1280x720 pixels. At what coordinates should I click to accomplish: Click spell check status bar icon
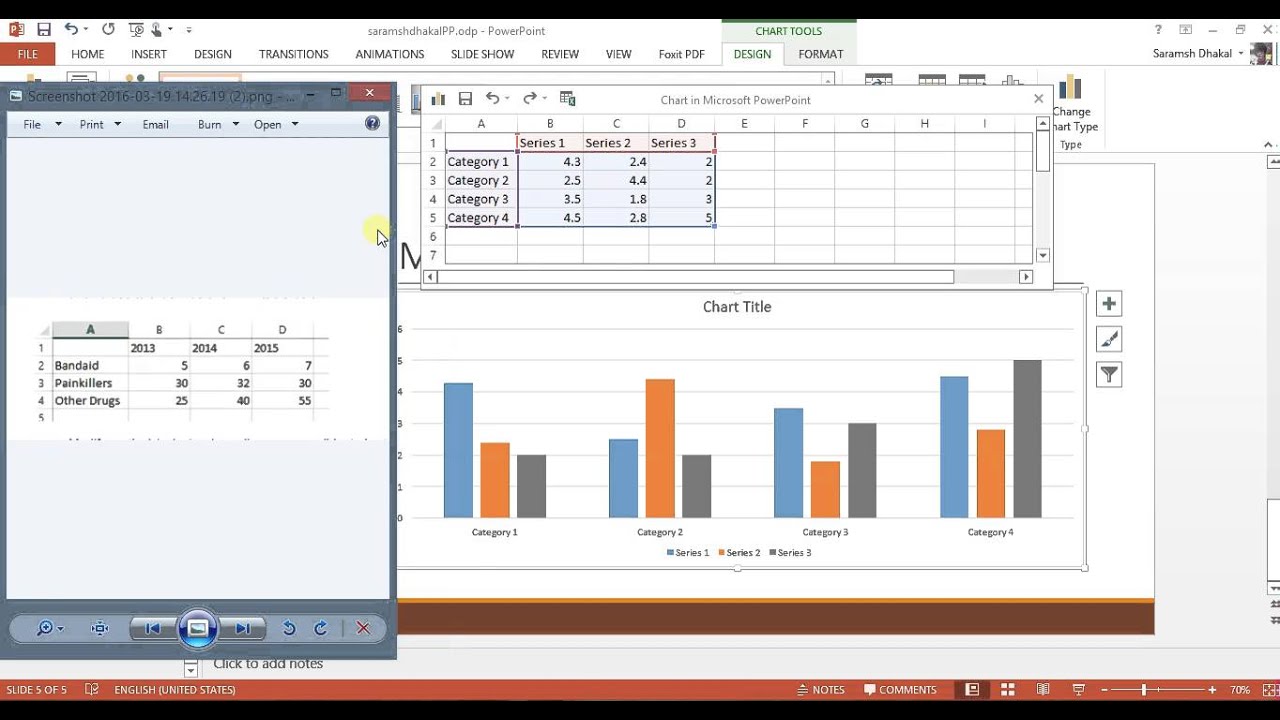pos(92,690)
